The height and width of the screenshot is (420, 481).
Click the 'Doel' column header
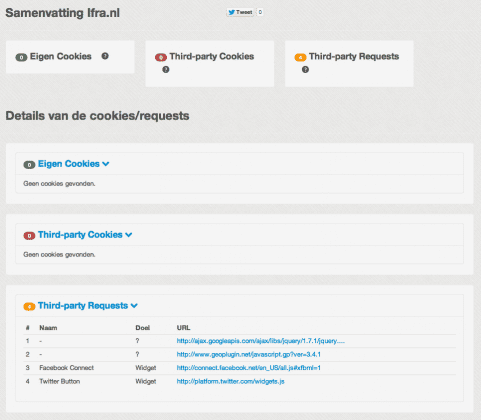(x=143, y=328)
